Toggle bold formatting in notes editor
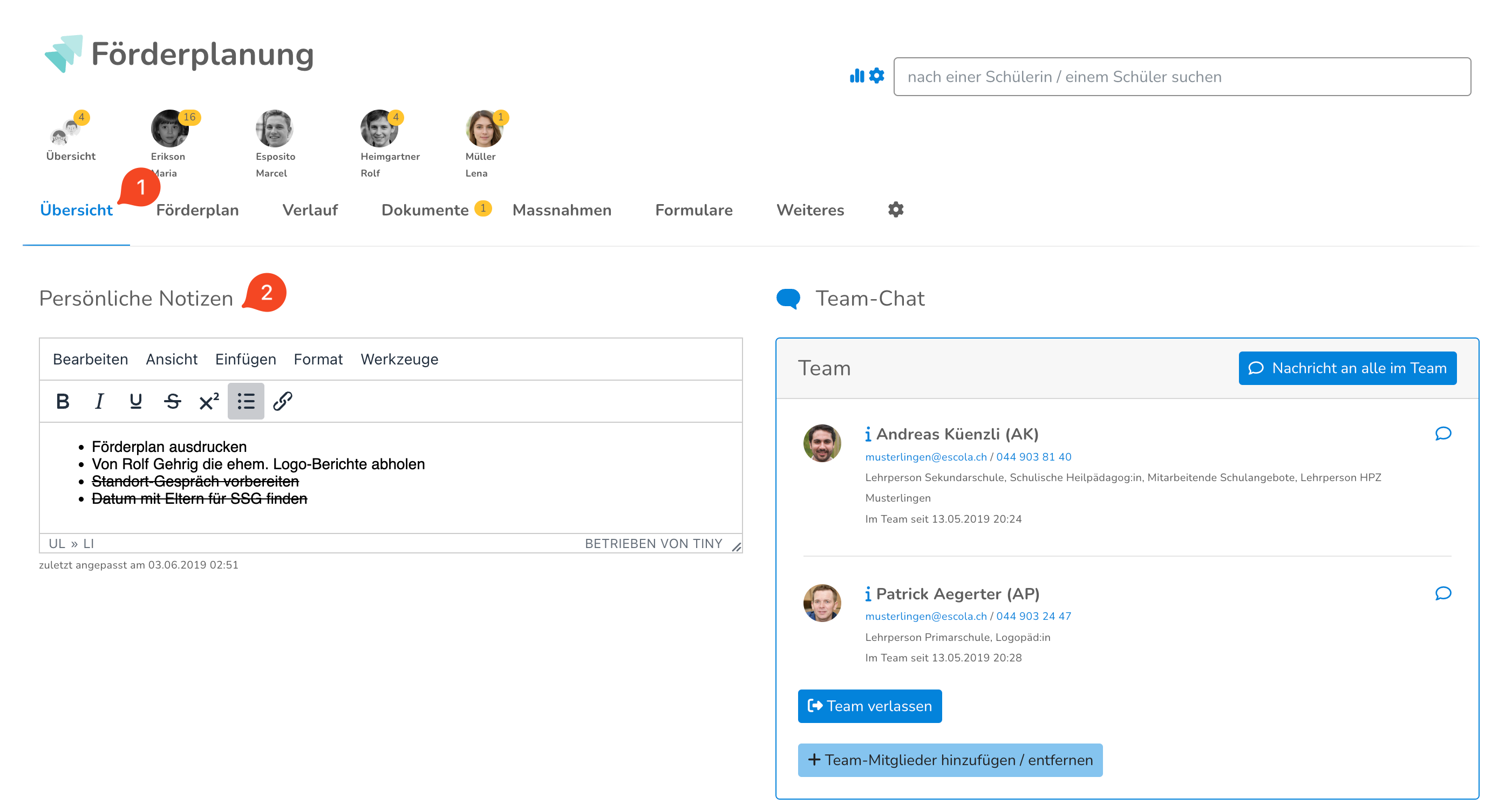Viewport: 1512px width, 811px height. click(x=63, y=401)
